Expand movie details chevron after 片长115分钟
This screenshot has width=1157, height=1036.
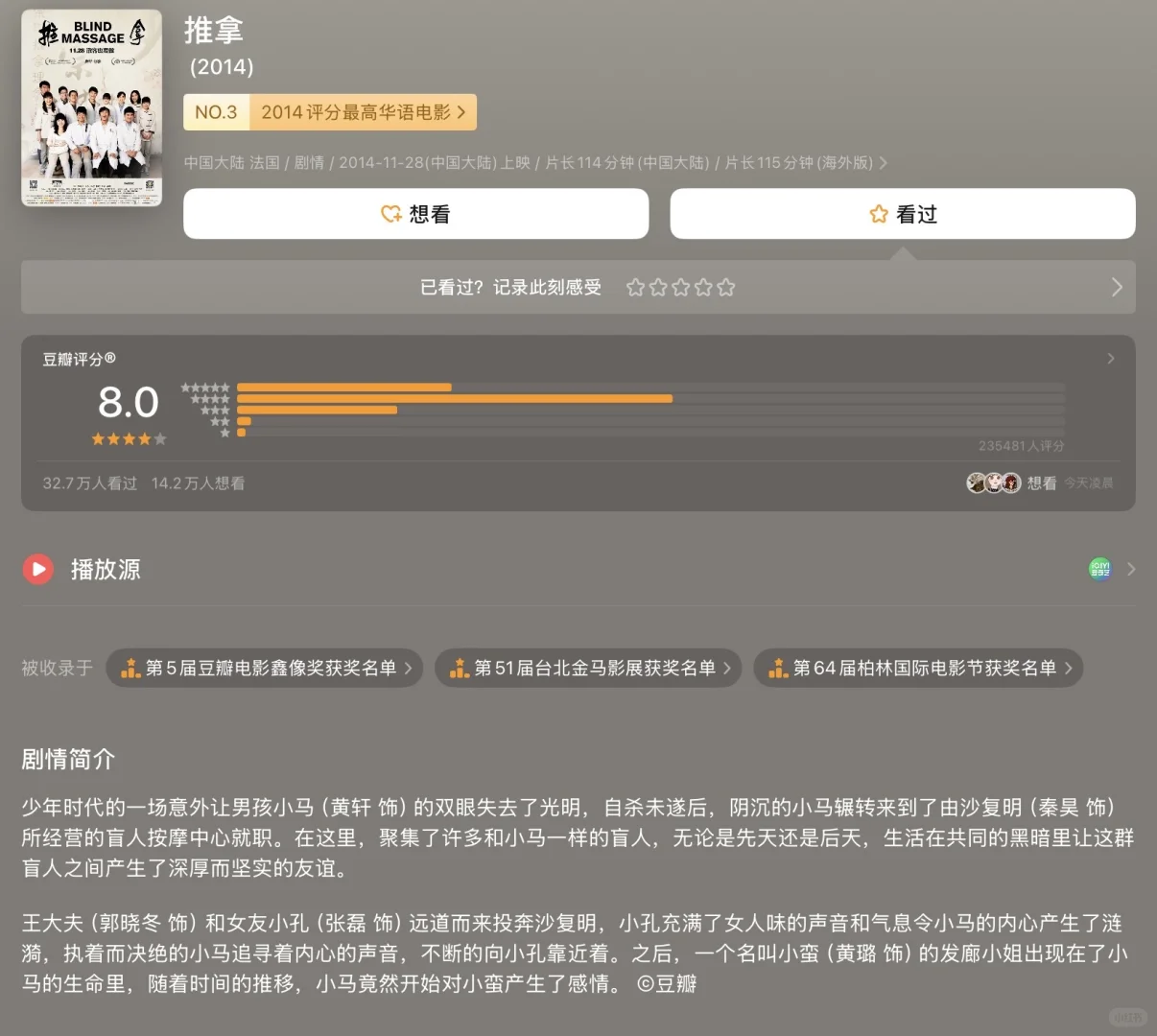click(884, 163)
